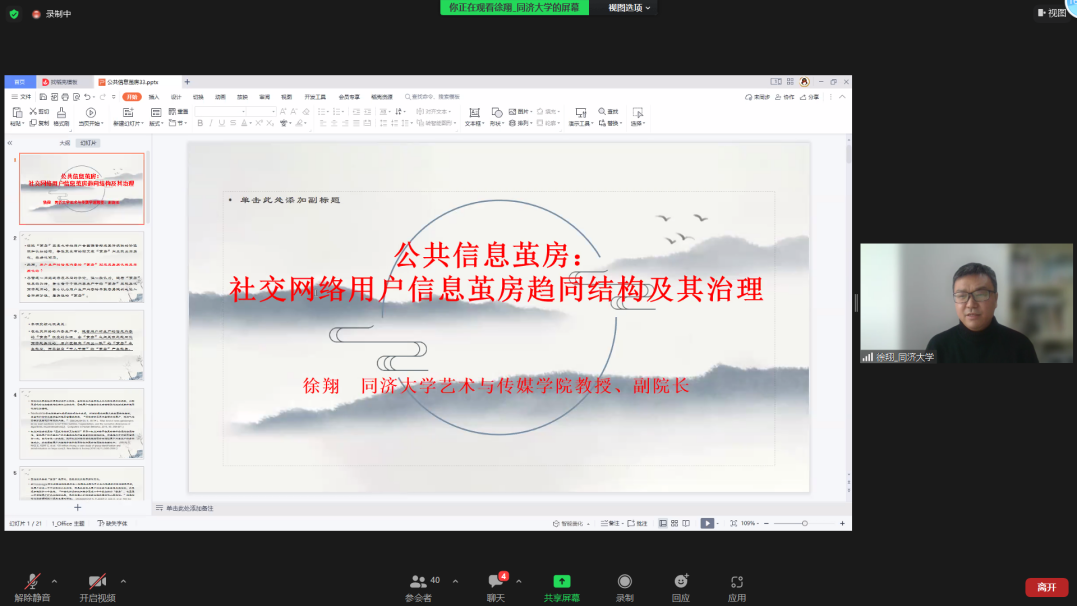The image size is (1077, 606).
Task: Click the Presentation Tools icon
Action: click(580, 112)
